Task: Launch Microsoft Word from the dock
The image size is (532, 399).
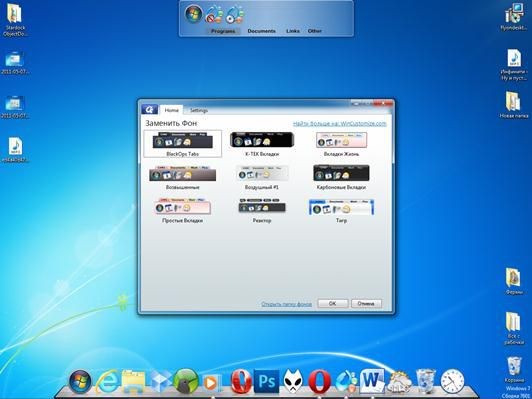Action: 372,381
